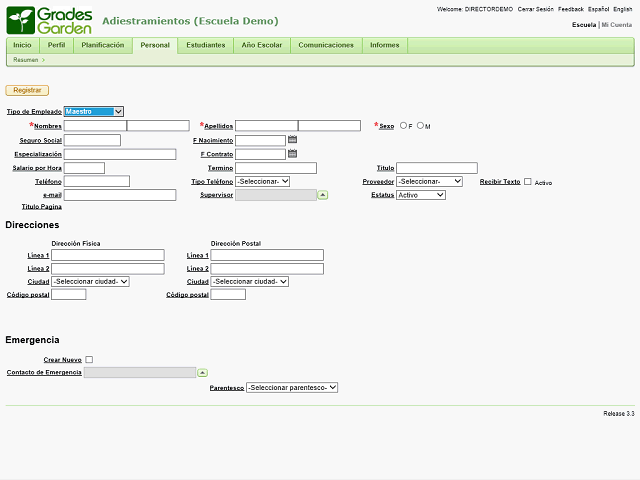Select the M radio button for Sexo

click(x=420, y=126)
